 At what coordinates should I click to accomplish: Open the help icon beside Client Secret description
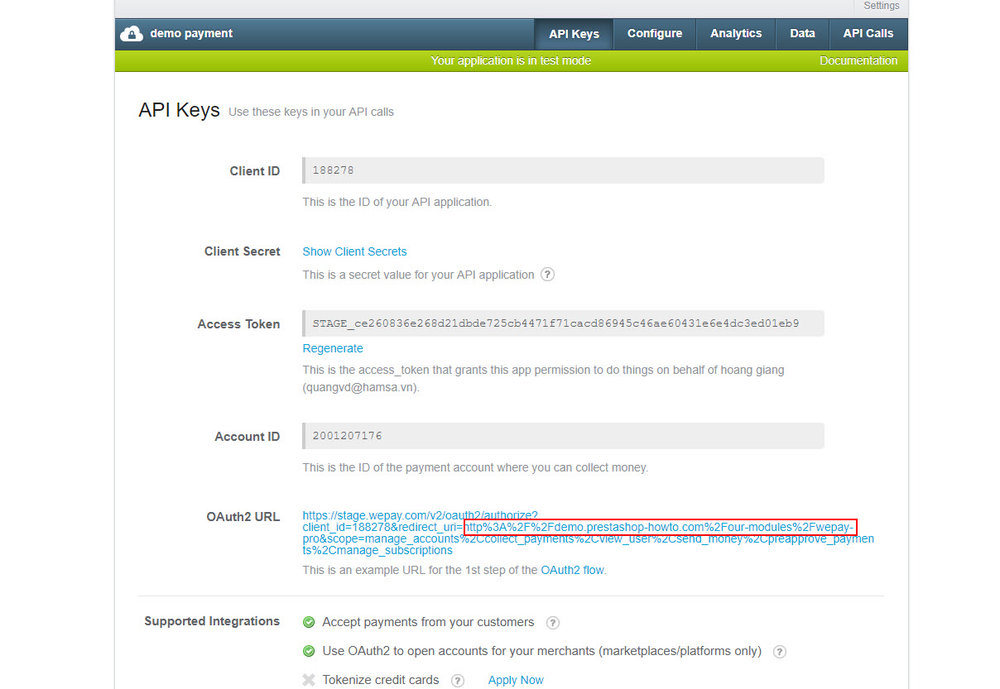pos(547,274)
